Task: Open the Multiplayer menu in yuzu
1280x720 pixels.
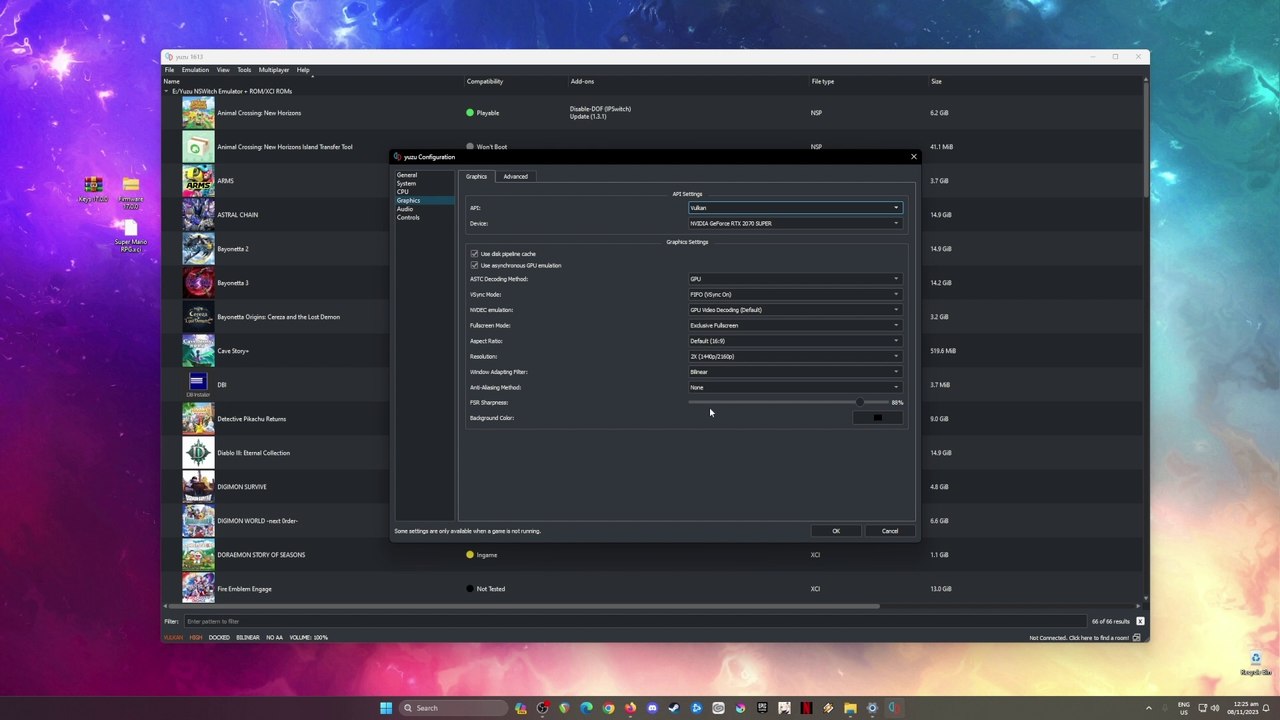Action: coord(274,70)
